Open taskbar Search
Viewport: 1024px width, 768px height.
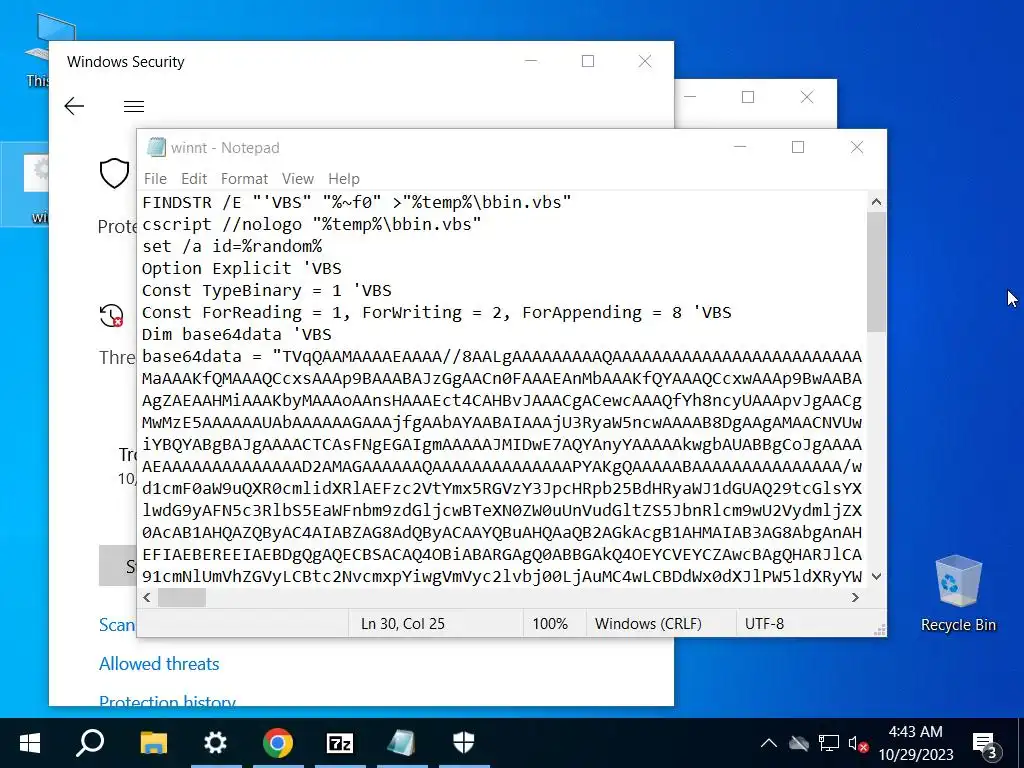pyautogui.click(x=90, y=743)
